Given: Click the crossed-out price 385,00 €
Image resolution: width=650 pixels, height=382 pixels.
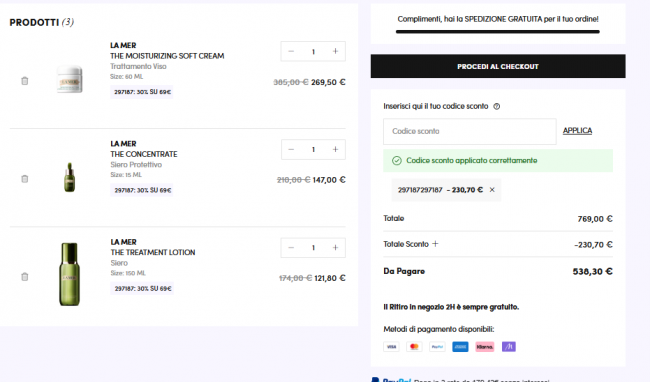Looking at the screenshot, I should [x=291, y=82].
